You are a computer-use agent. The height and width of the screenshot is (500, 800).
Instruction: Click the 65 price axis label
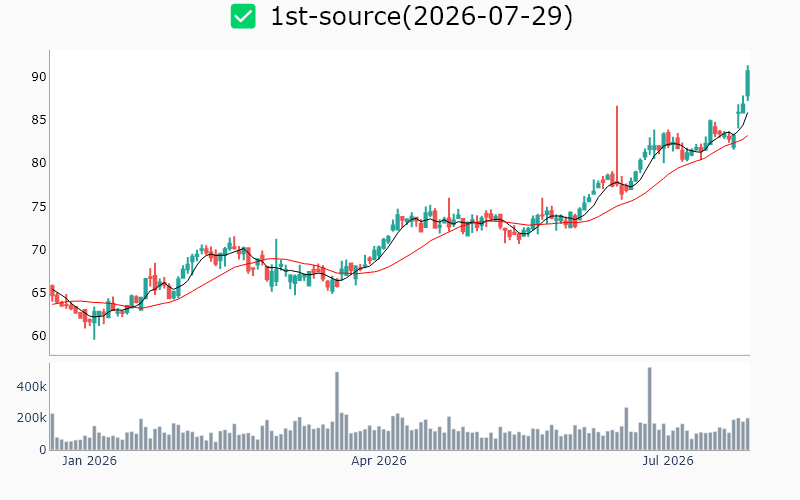coord(39,293)
